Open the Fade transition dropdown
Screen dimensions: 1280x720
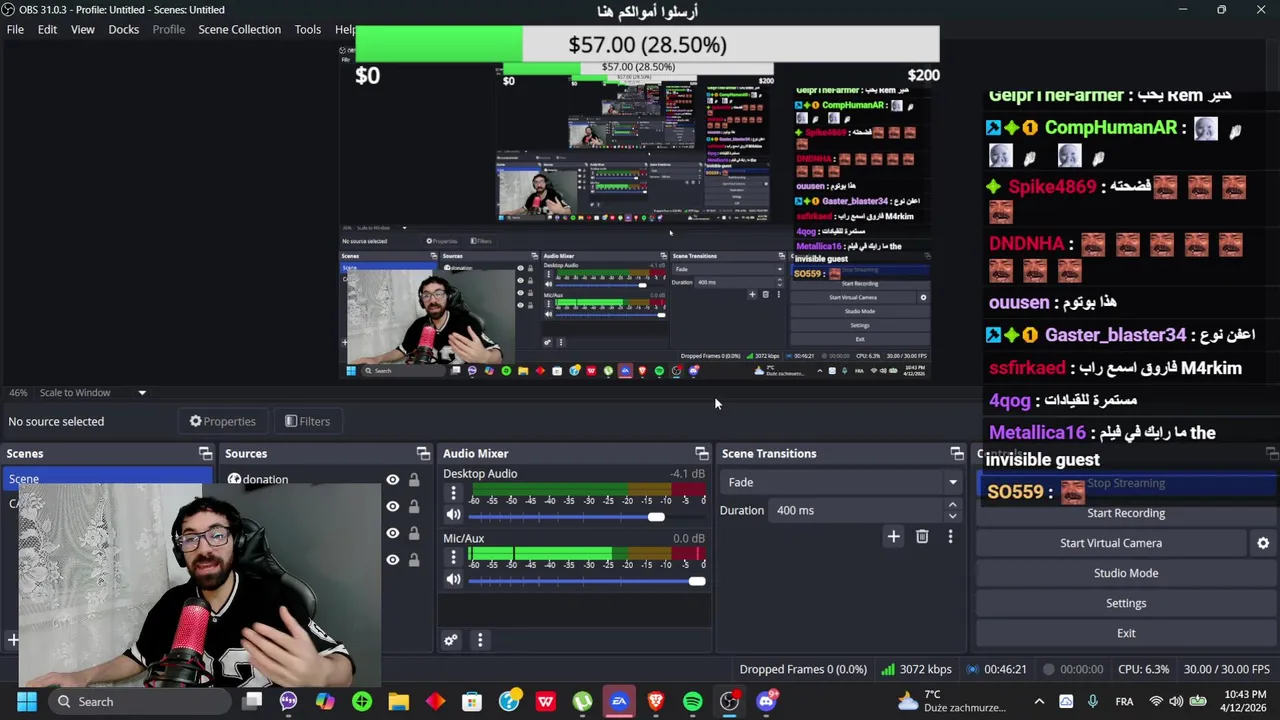tap(840, 482)
